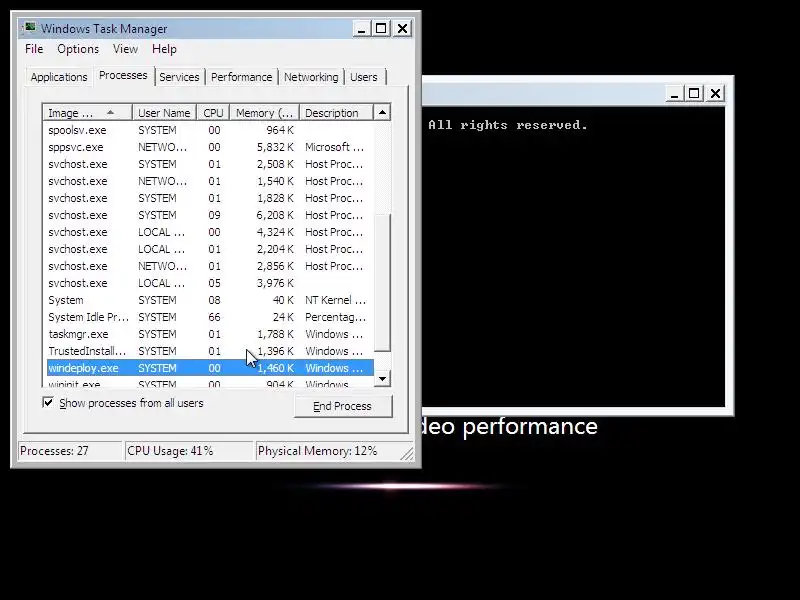
Task: Switch to the Applications tab
Action: coord(59,77)
